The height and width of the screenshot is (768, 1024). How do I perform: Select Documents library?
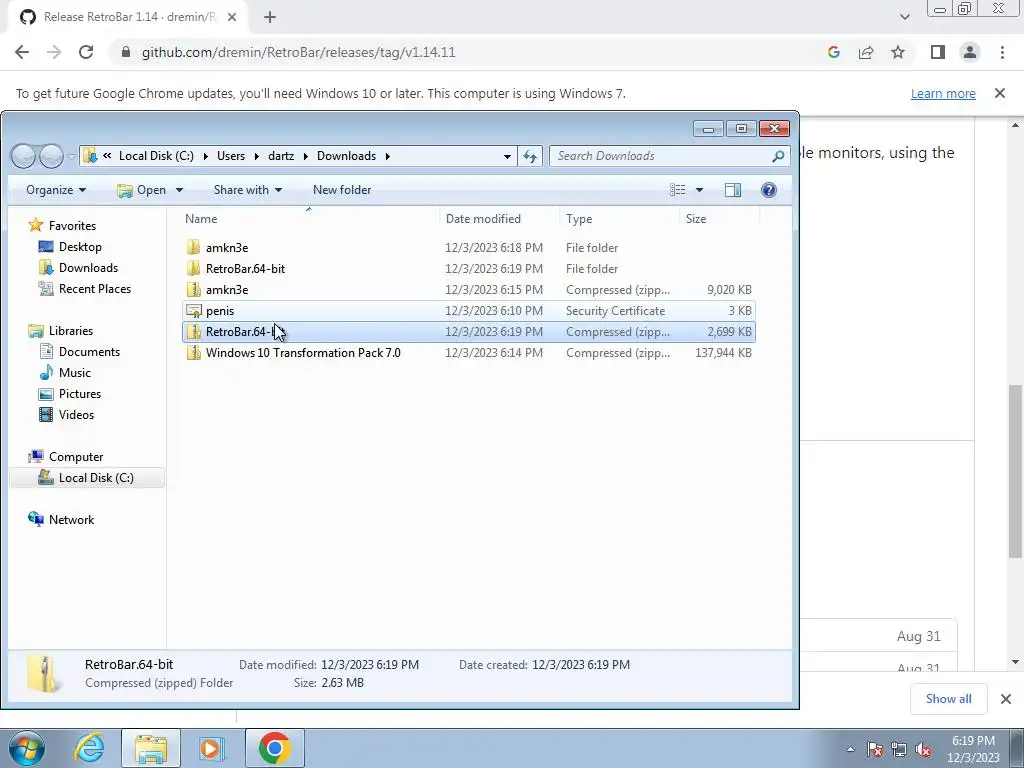(89, 351)
